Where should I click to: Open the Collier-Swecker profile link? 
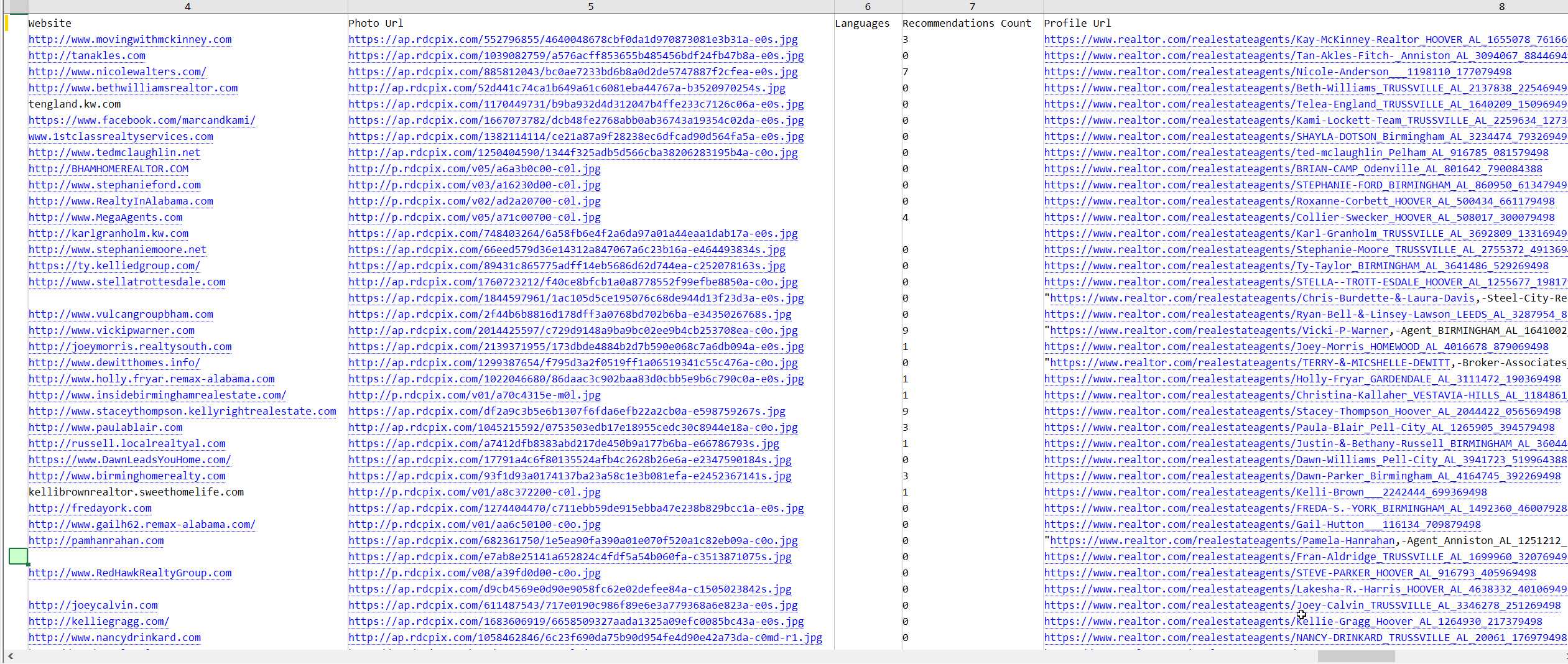[1299, 217]
